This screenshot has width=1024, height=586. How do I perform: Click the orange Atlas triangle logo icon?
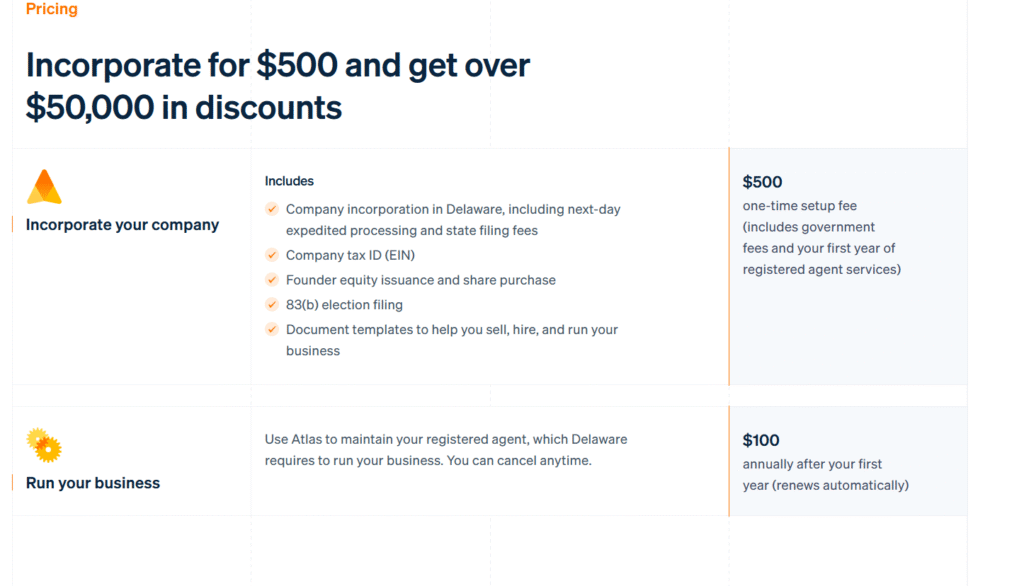click(x=44, y=187)
